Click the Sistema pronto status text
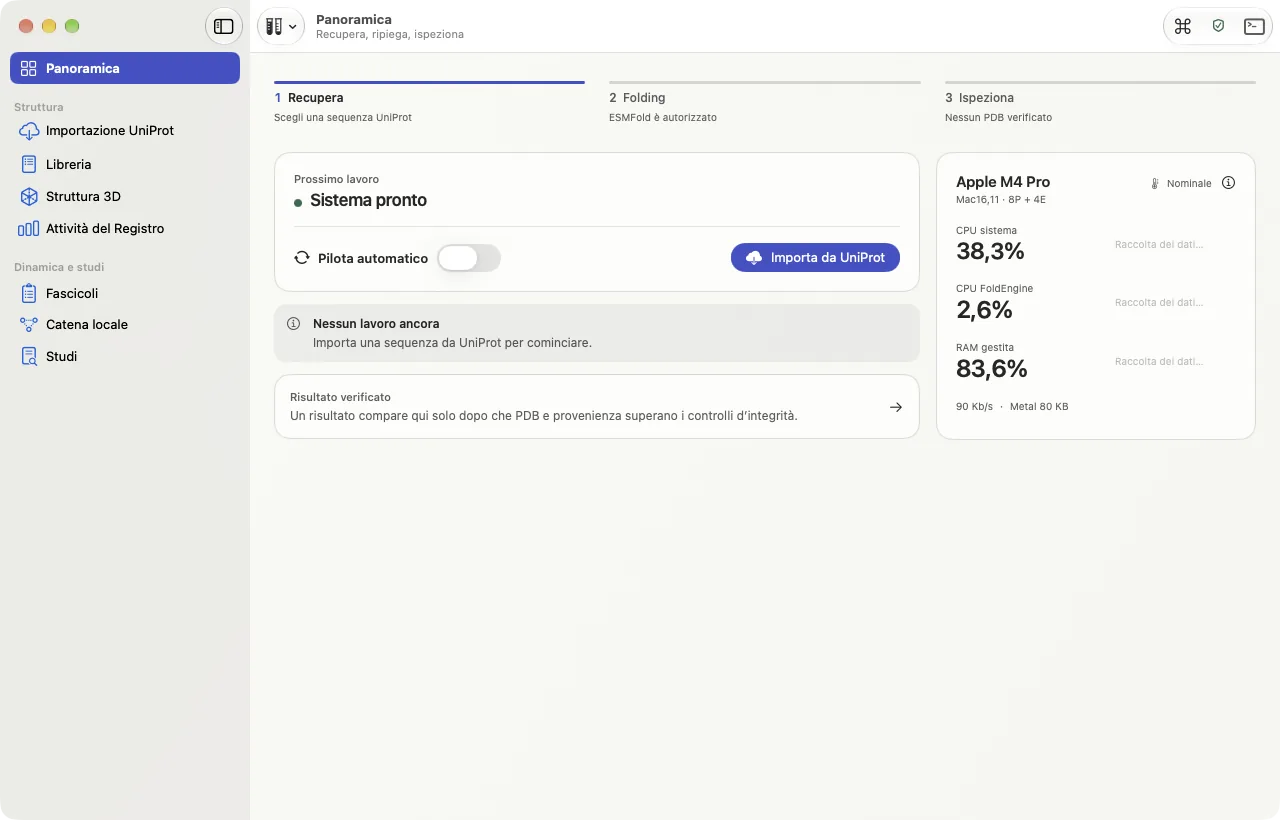 click(368, 200)
